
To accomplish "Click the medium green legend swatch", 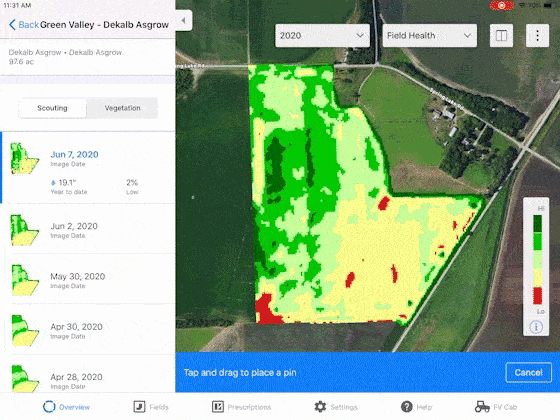I will (x=537, y=241).
